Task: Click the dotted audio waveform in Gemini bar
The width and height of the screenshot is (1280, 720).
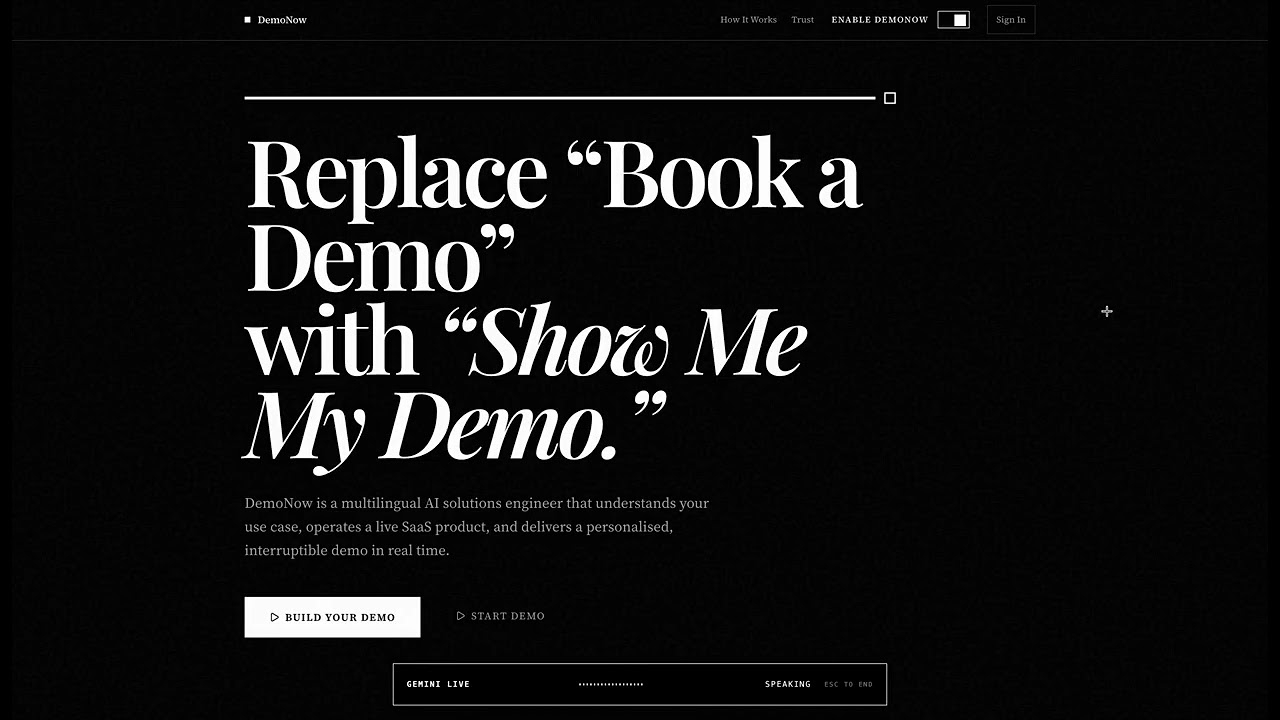Action: click(611, 684)
